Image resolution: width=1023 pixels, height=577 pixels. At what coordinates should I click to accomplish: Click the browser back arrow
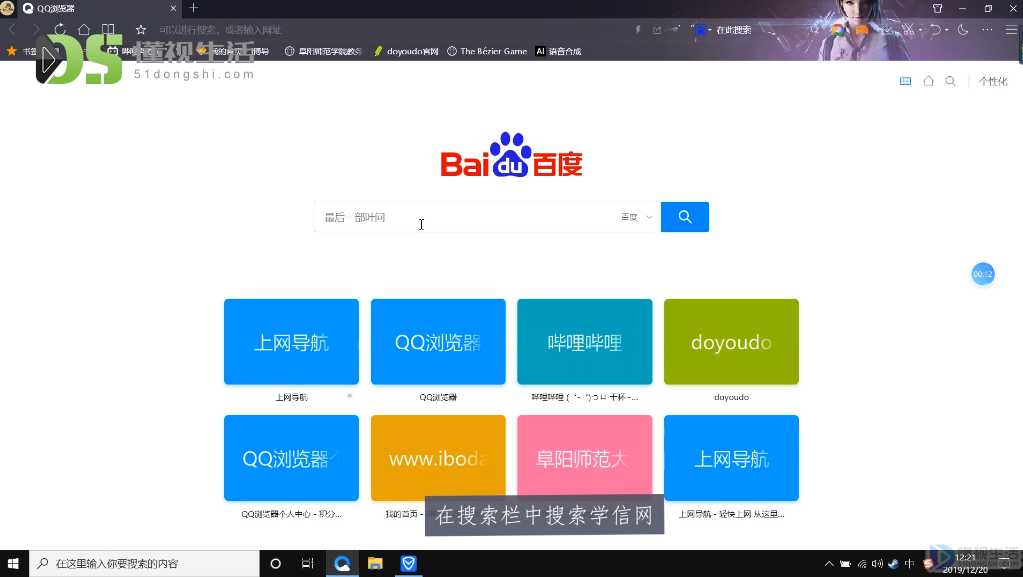coord(12,29)
